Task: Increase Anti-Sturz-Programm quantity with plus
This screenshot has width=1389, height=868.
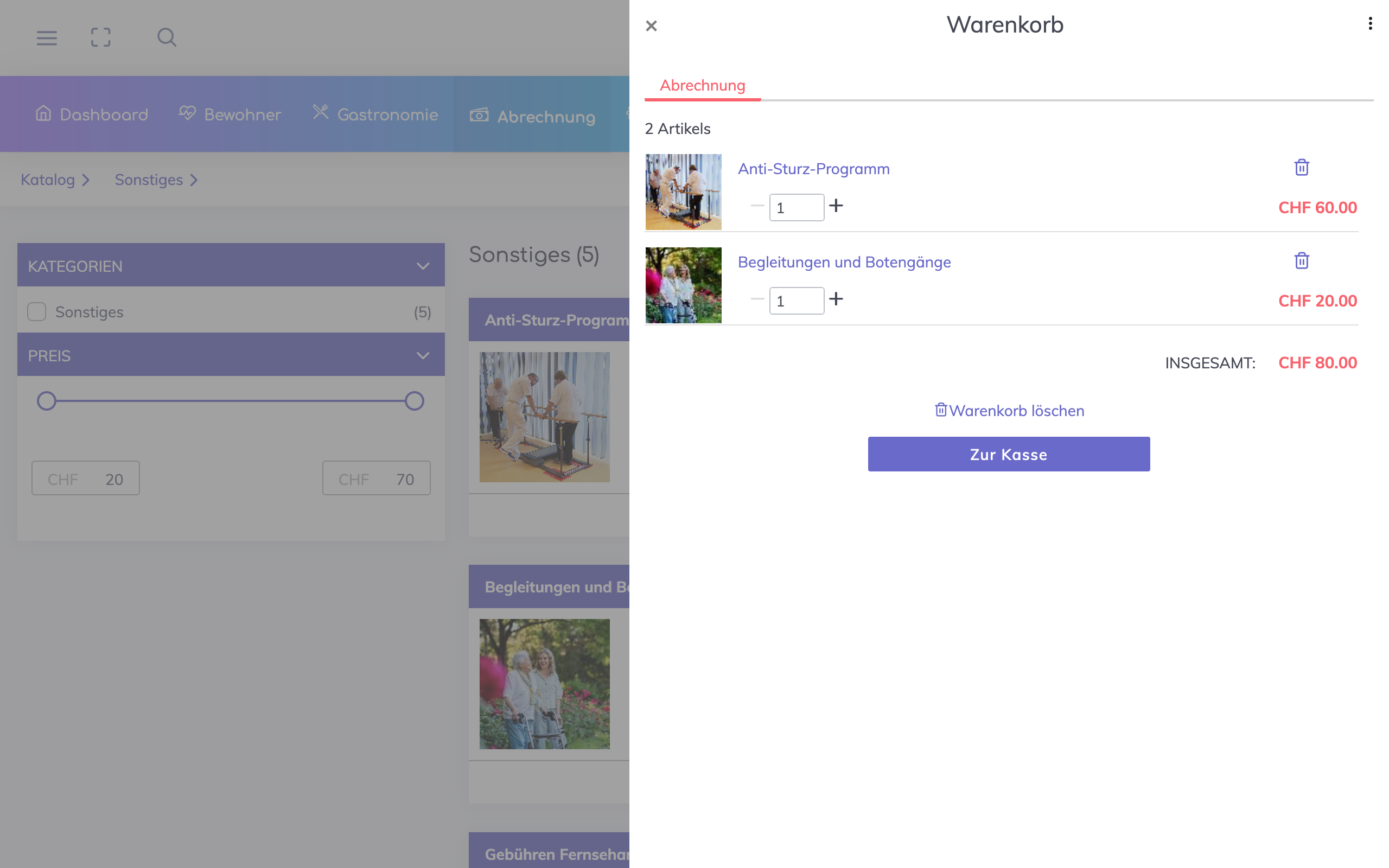Action: 836,206
